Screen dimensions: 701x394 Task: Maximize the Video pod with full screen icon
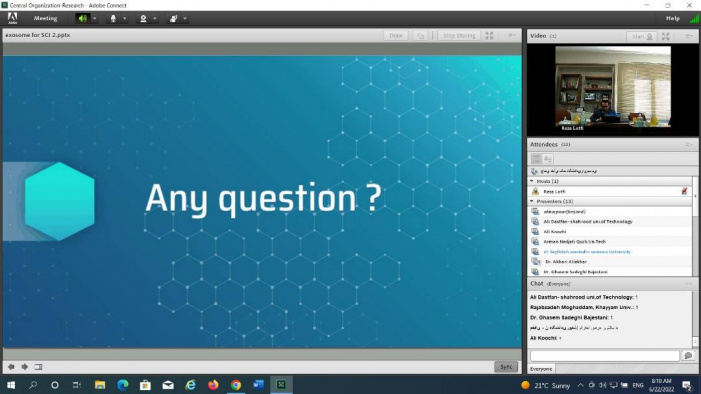pos(666,36)
